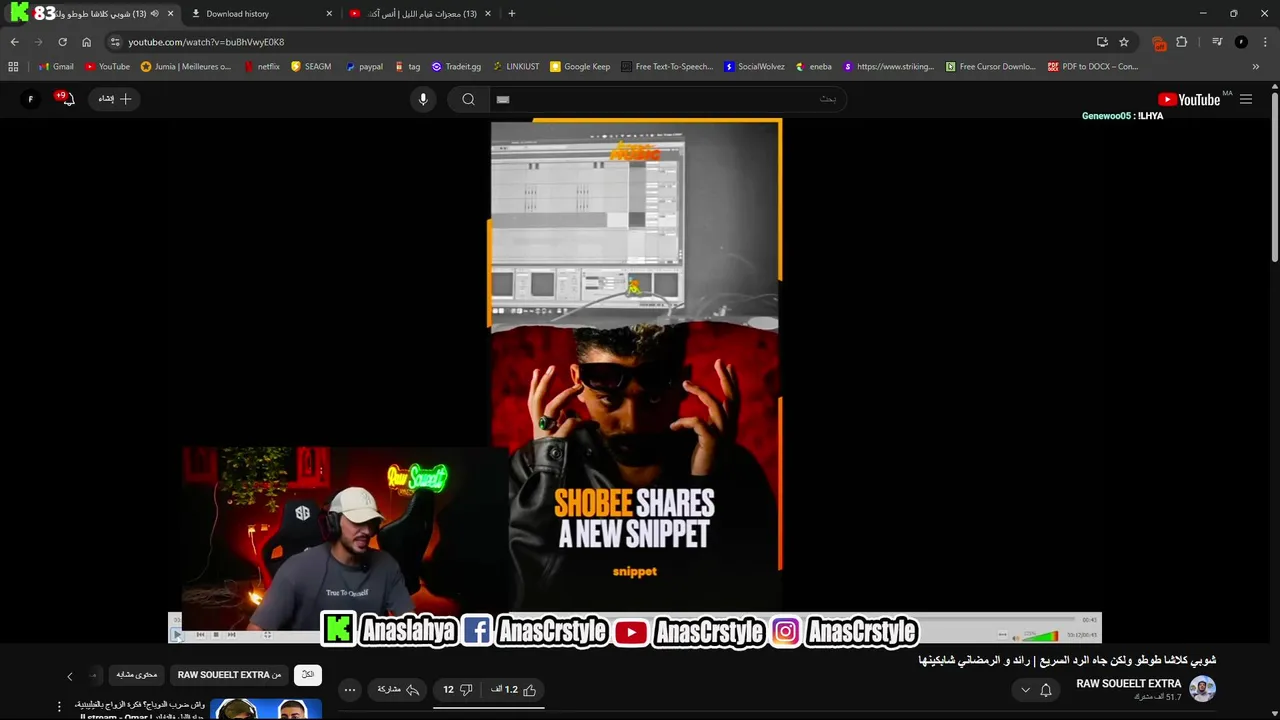Screen dimensions: 1280x720
Task: Select the الكل filter chip
Action: tap(308, 675)
